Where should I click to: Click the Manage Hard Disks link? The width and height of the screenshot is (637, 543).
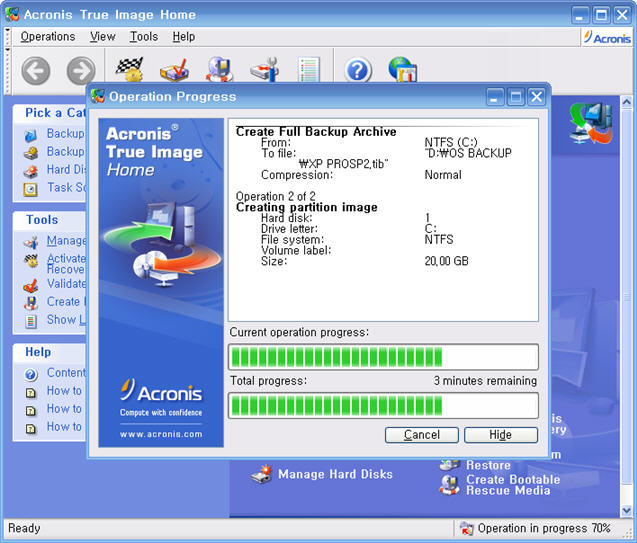coord(335,474)
